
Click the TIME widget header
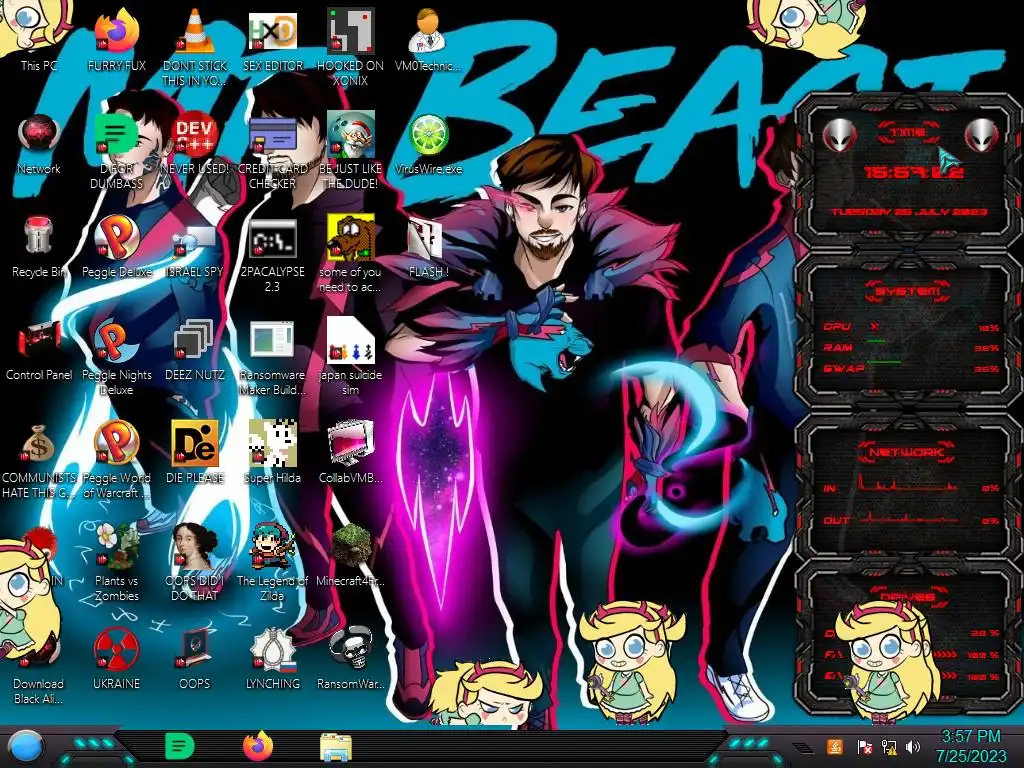click(908, 133)
